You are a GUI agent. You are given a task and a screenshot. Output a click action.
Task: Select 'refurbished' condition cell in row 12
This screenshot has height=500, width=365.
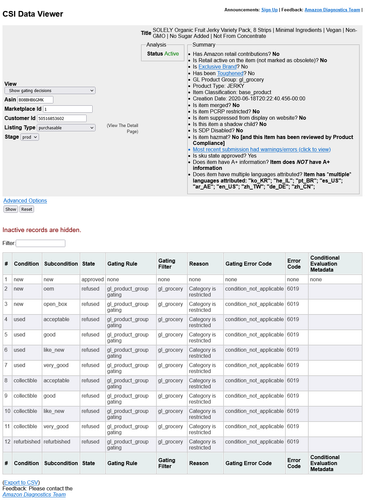tap(27, 445)
